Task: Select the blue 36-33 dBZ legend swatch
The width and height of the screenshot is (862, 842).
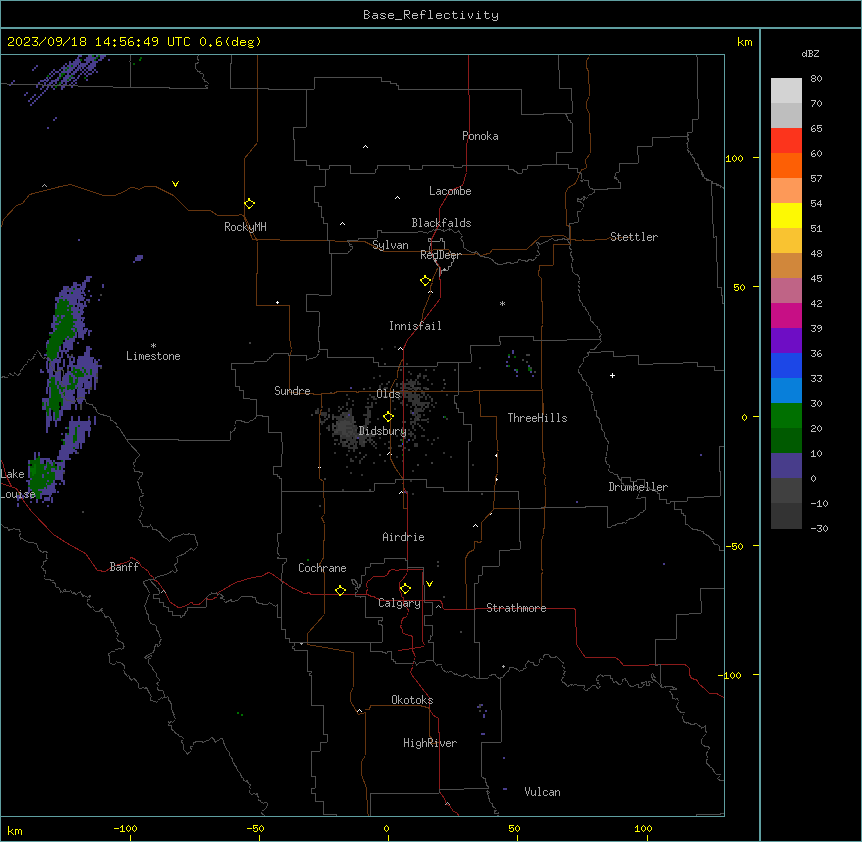Action: point(786,365)
